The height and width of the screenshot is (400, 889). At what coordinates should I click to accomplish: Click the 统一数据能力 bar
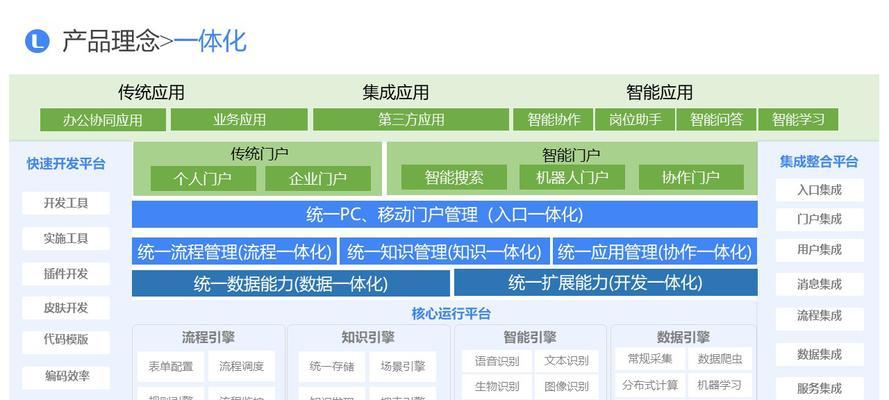point(291,283)
